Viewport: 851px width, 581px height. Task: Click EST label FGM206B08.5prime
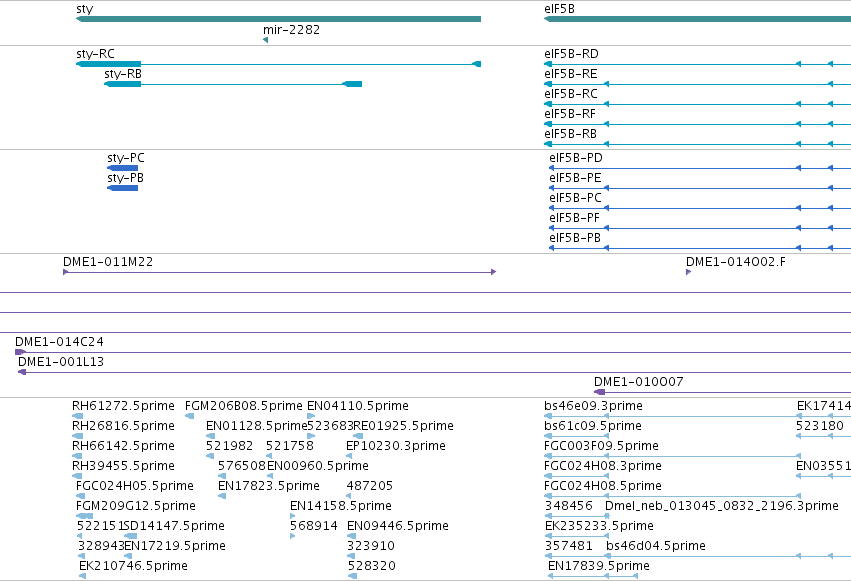[244, 406]
